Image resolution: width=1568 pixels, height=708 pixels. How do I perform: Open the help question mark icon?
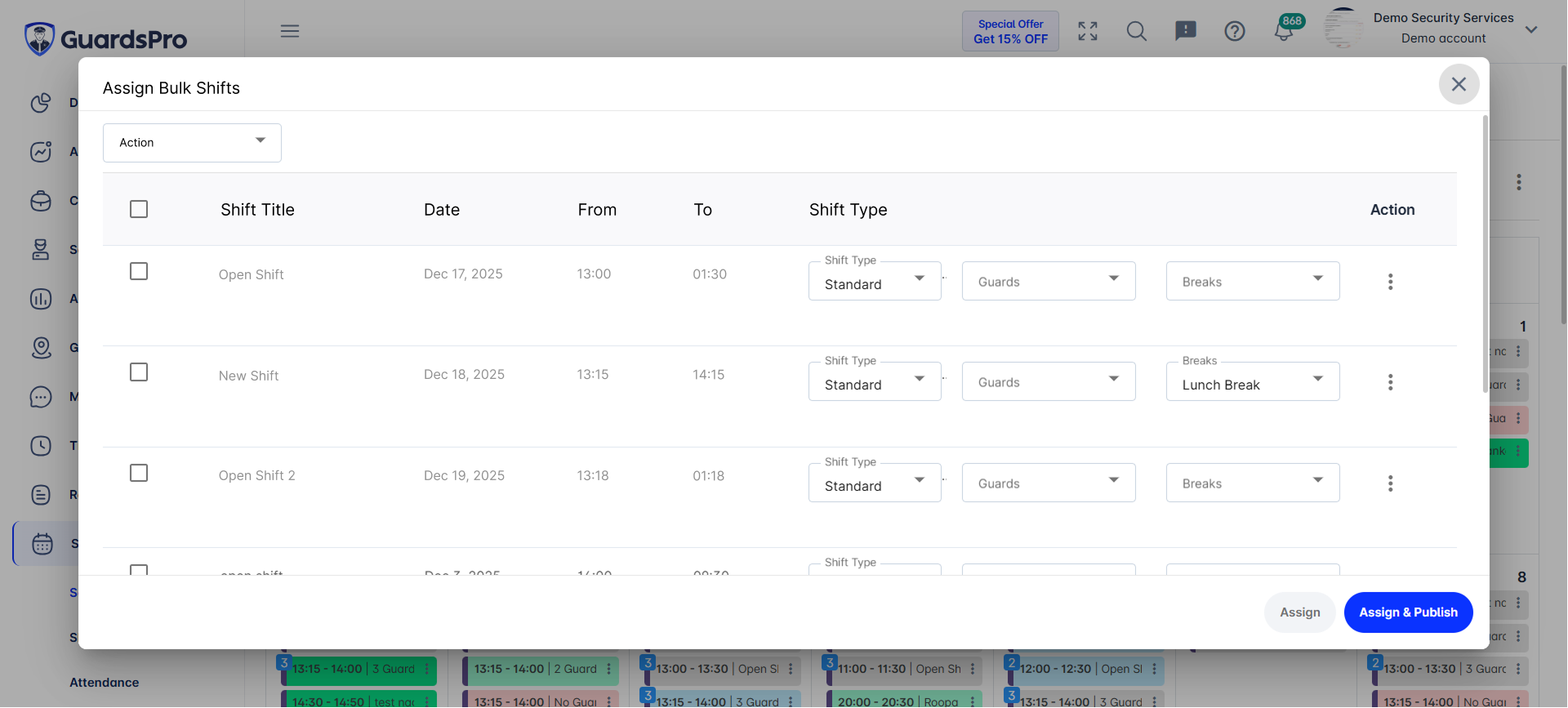pyautogui.click(x=1234, y=32)
